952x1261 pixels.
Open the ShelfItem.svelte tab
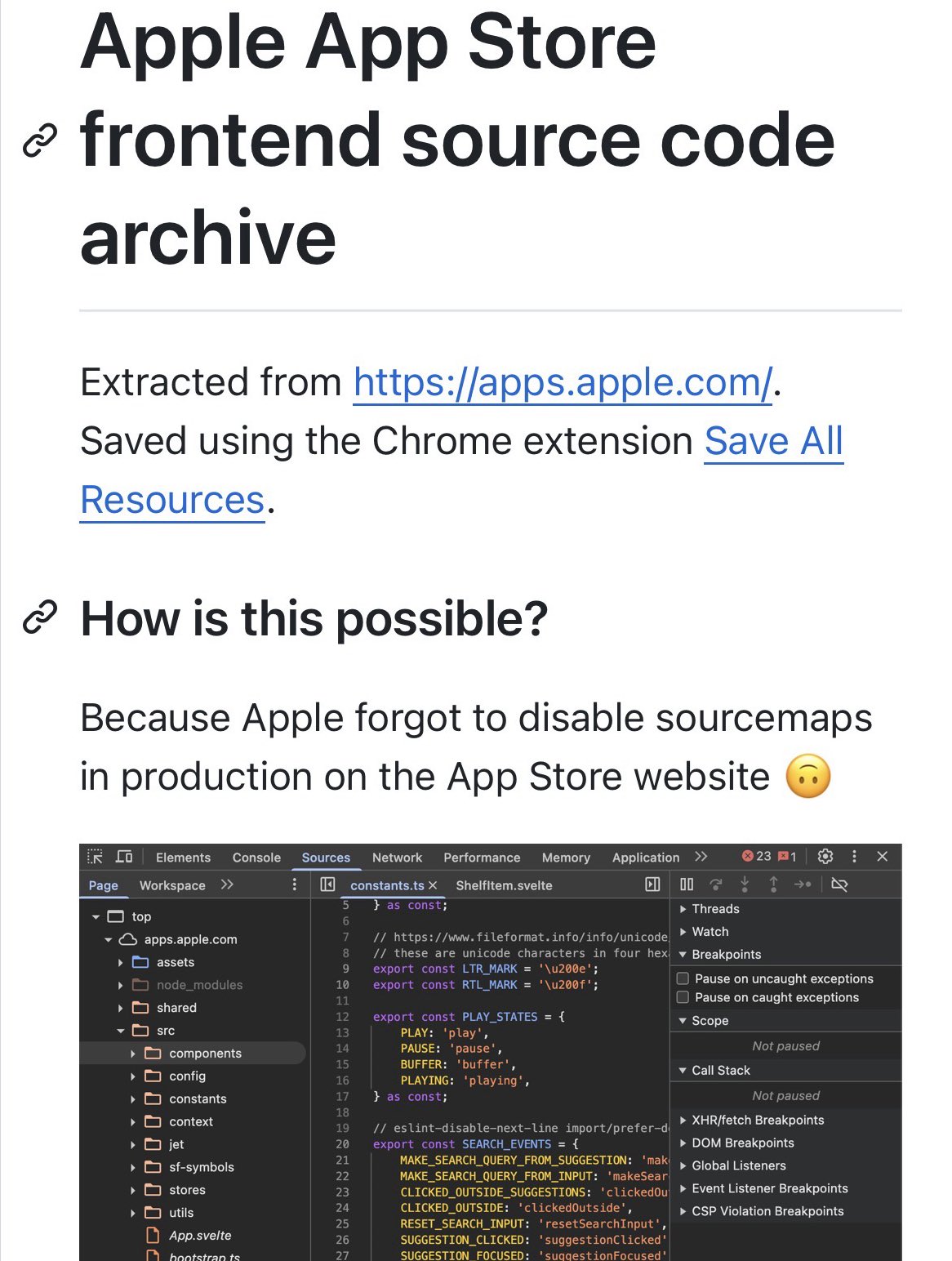504,884
